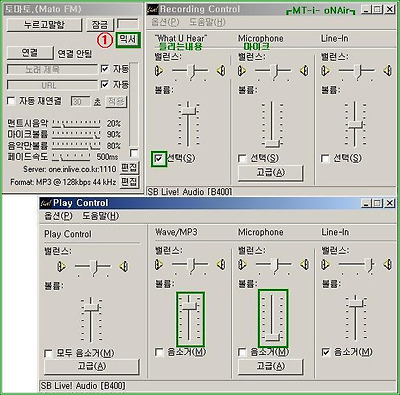Click right speaker icon of Play Control Line-In balance
Image resolution: width=400 pixels, height=395 pixels.
[x=387, y=265]
